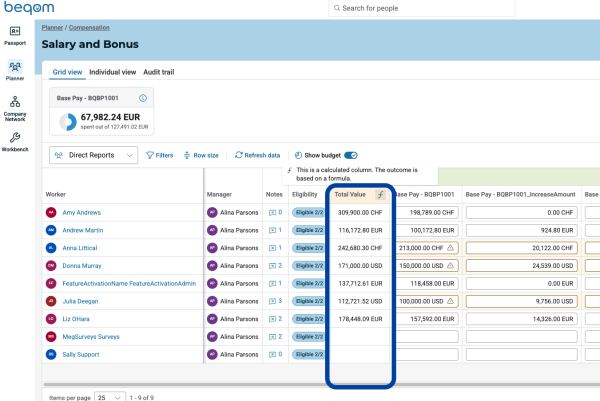Click the Total Value formula icon
Viewport: 600px width, 401px height.
coord(380,194)
